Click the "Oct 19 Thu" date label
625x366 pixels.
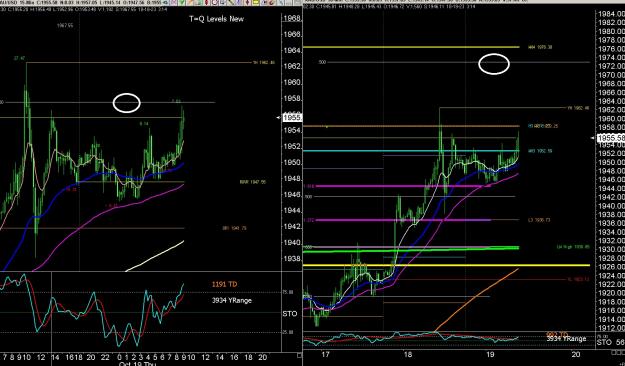137,364
